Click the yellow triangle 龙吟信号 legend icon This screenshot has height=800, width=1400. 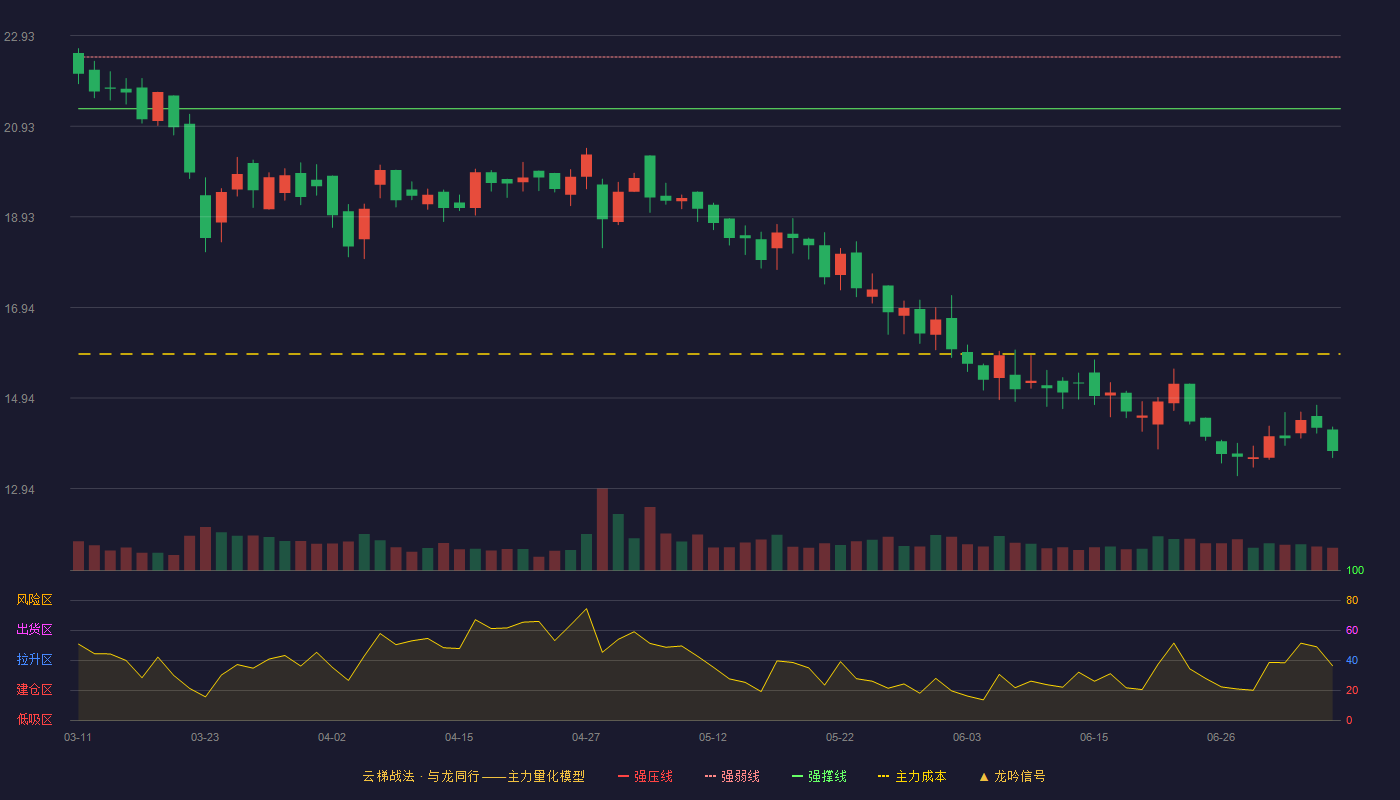984,776
